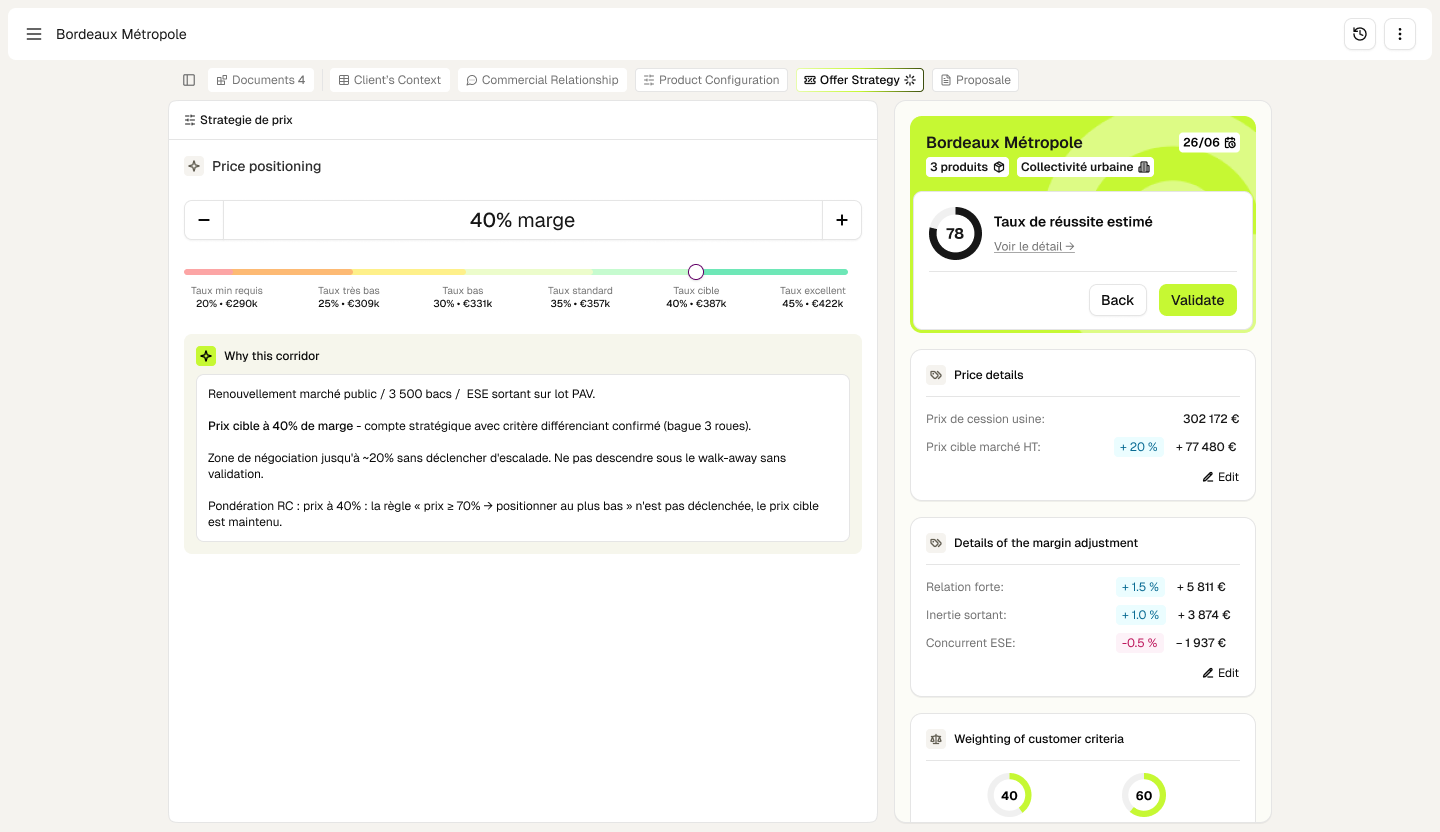Click the weighting scale icon
Screen dimensions: 1440x832
coord(936,739)
